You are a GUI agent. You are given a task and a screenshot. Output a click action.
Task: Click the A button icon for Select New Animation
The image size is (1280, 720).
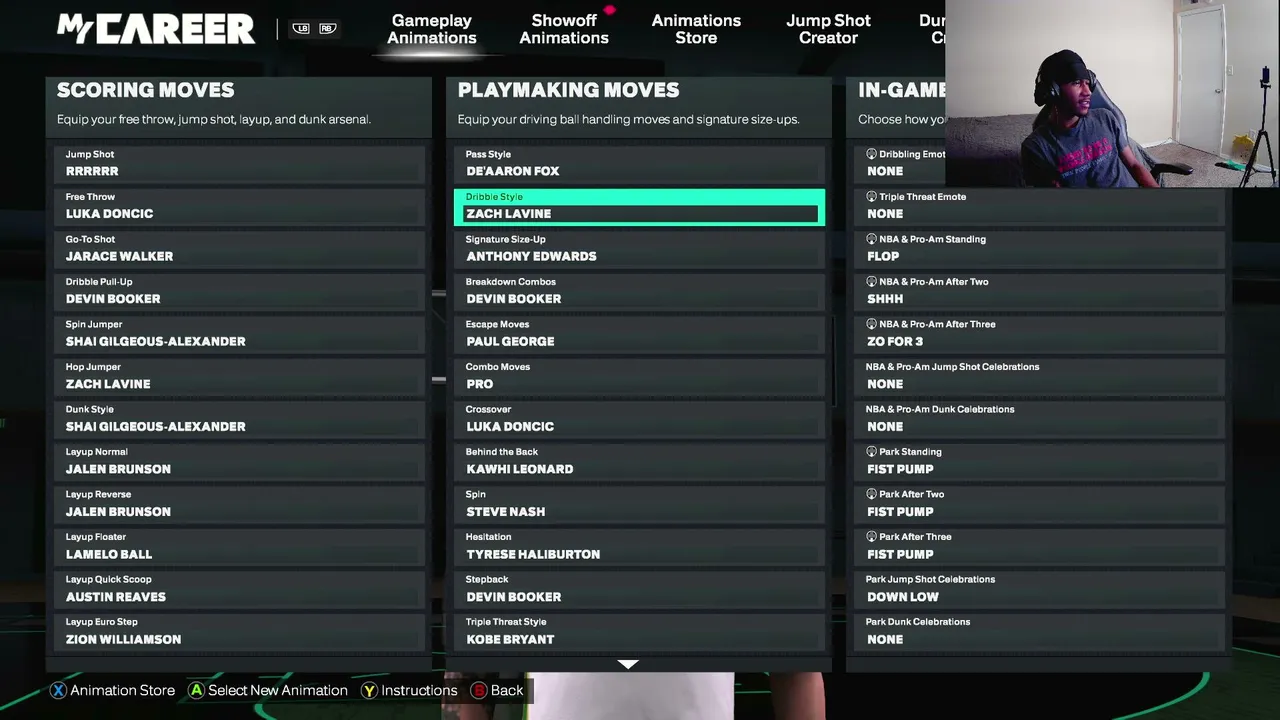(x=196, y=690)
